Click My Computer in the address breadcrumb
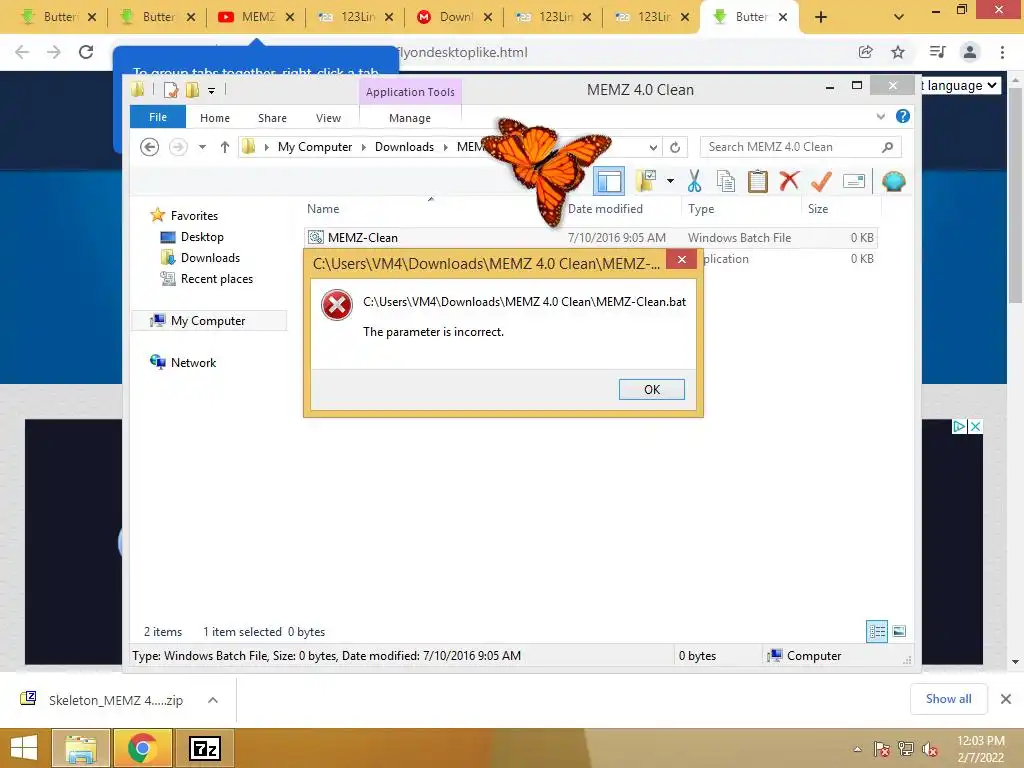 click(x=315, y=147)
